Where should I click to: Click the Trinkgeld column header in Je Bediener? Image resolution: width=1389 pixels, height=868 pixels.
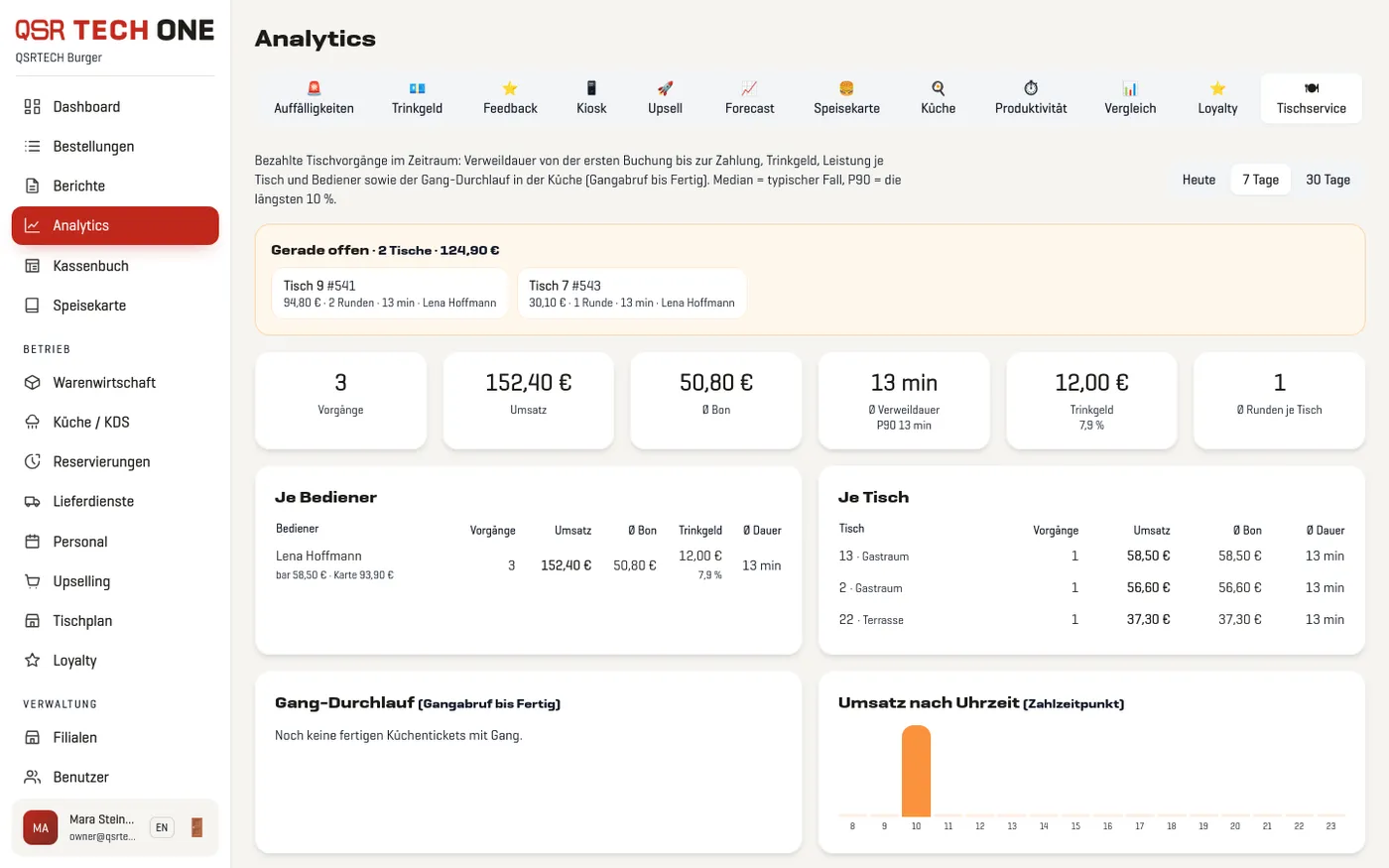pos(700,530)
